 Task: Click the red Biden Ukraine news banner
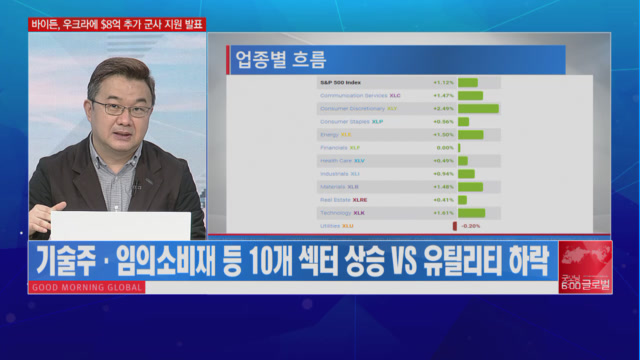(x=117, y=24)
